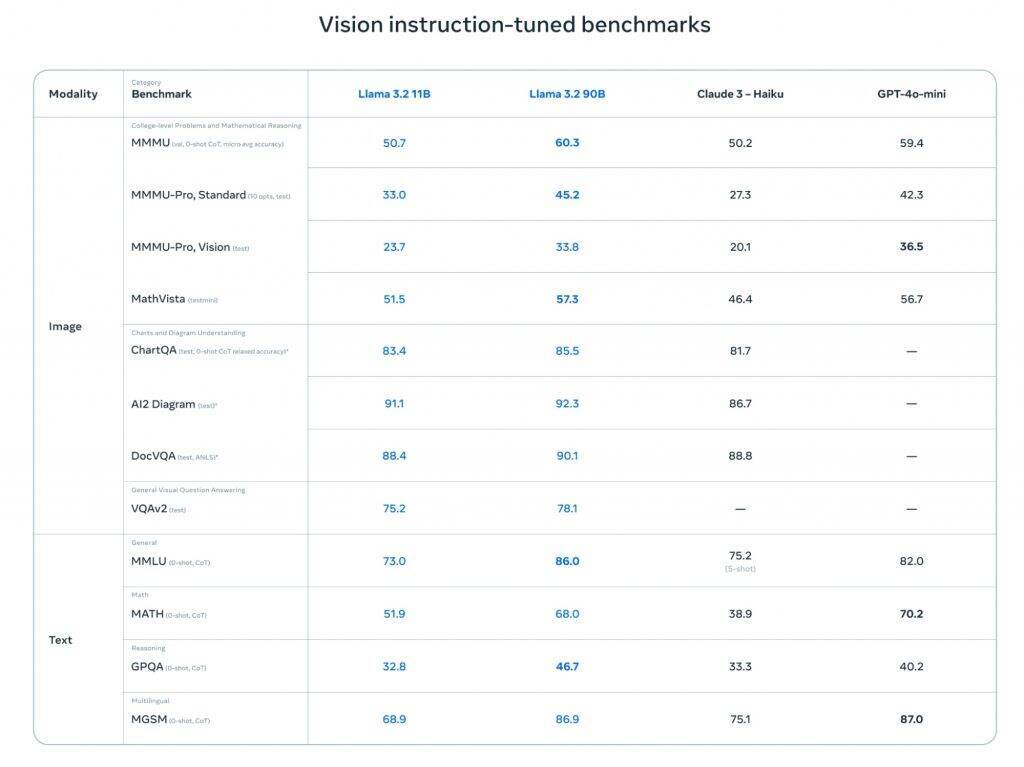Viewport: 1024px width, 767px height.
Task: Click the MMMU benchmark row label
Action: tap(150, 143)
